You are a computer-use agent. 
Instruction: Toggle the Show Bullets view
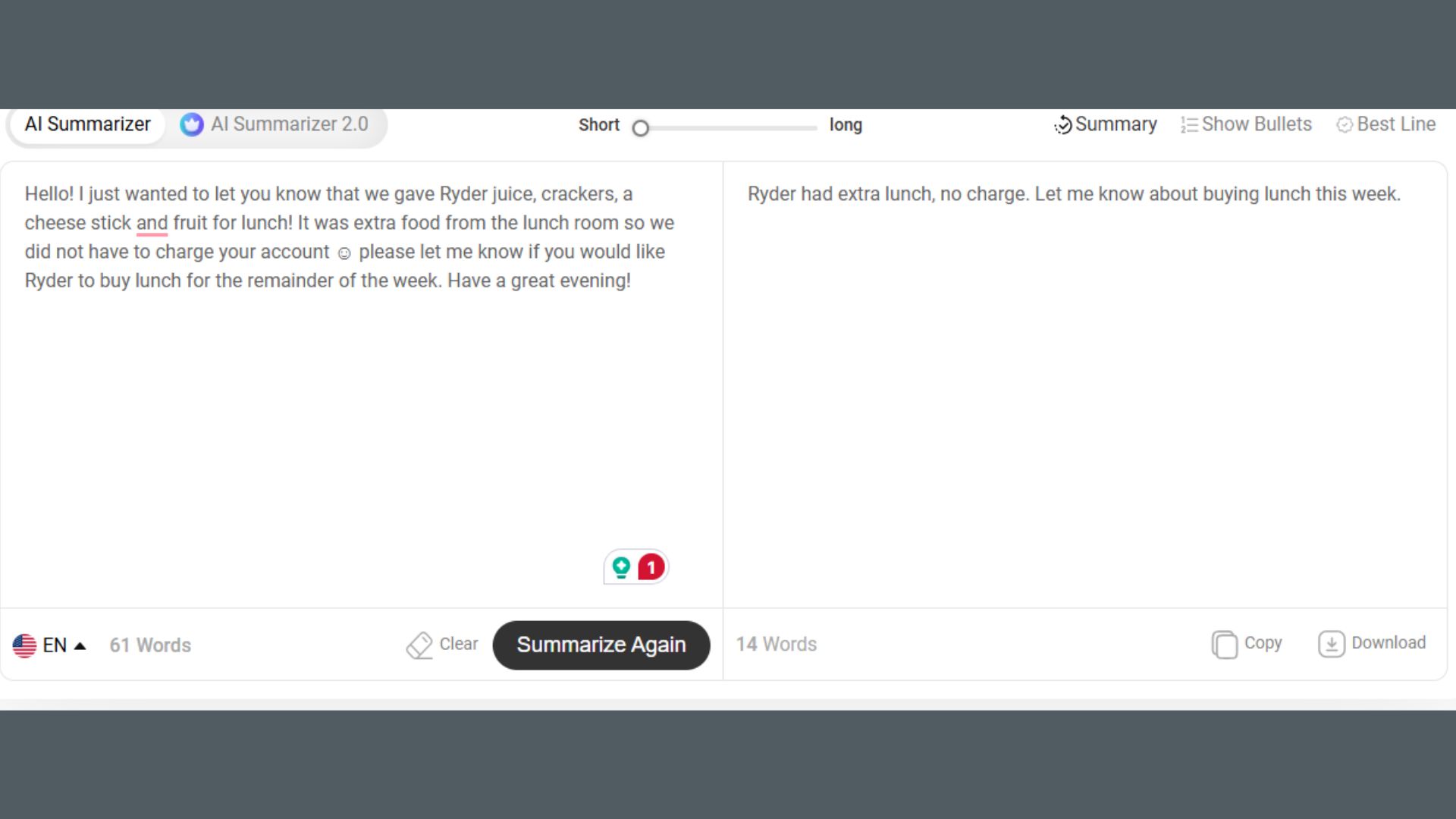(x=1248, y=124)
